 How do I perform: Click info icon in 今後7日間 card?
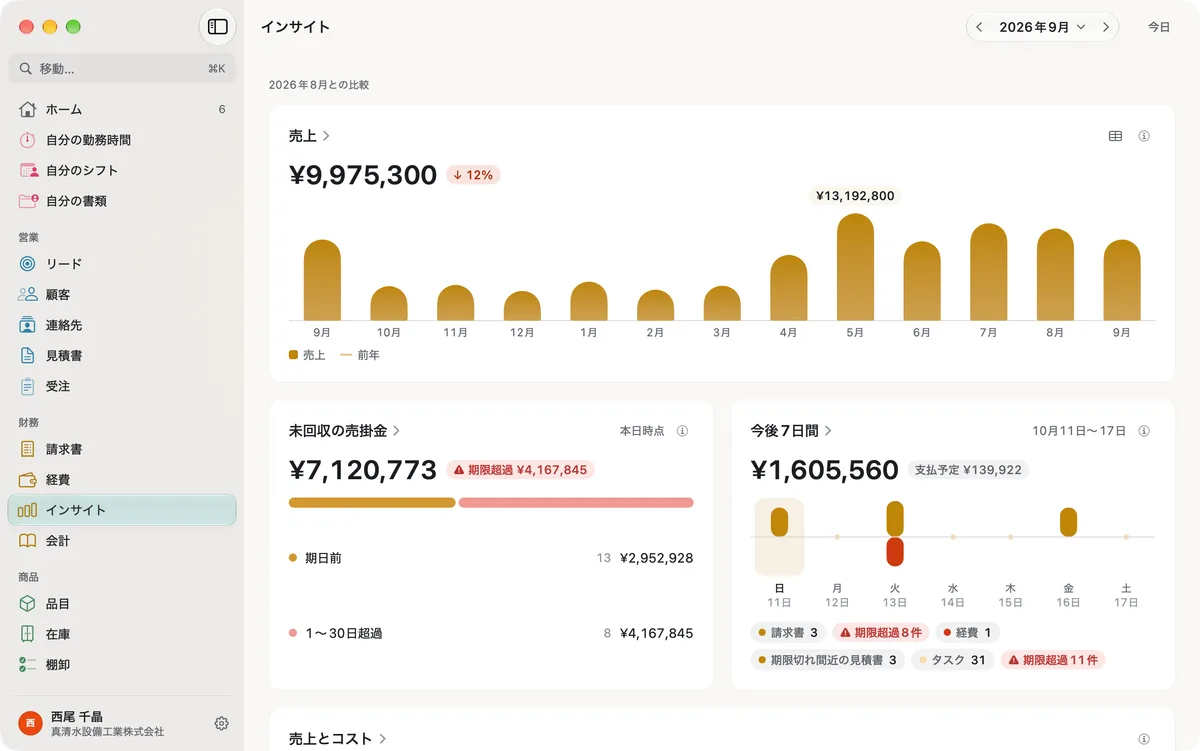[x=1144, y=431]
